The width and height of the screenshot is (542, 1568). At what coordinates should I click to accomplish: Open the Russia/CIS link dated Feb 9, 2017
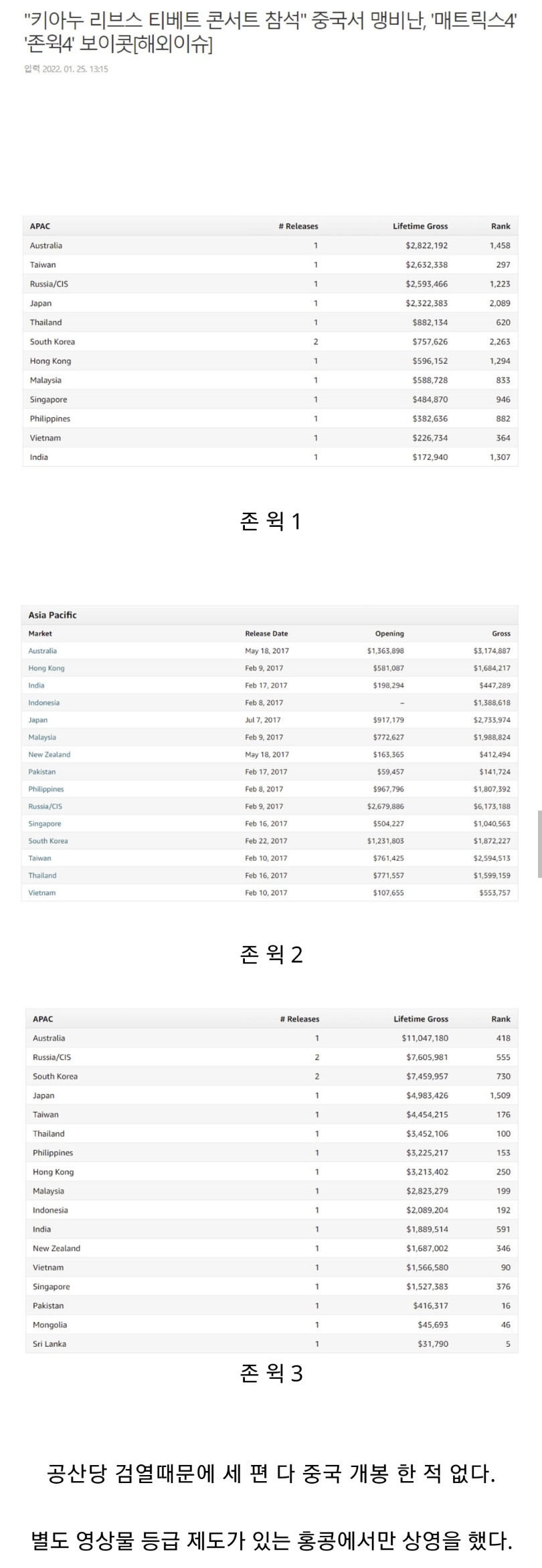pyautogui.click(x=45, y=806)
